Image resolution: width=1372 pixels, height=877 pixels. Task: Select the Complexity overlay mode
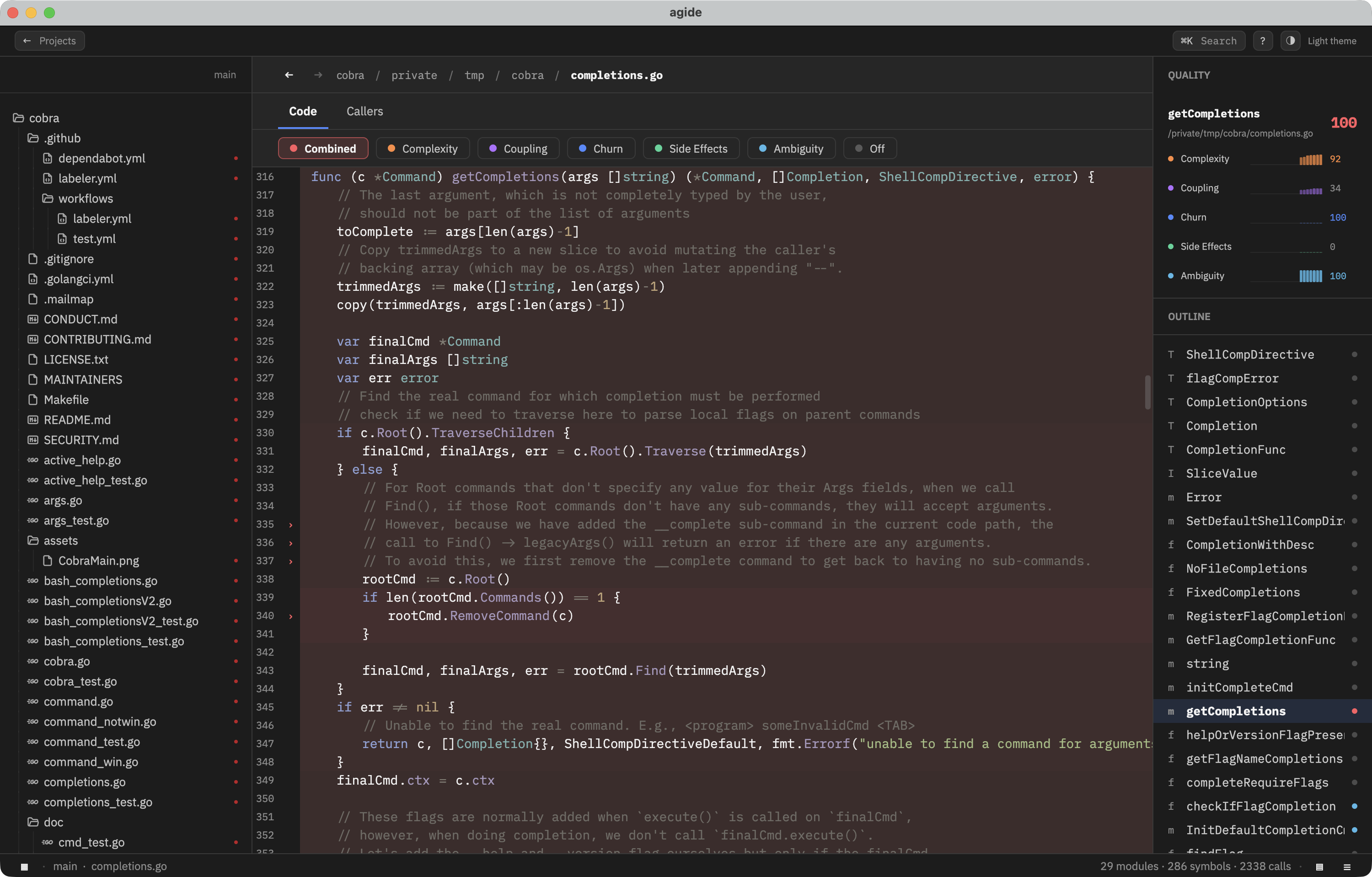[423, 149]
